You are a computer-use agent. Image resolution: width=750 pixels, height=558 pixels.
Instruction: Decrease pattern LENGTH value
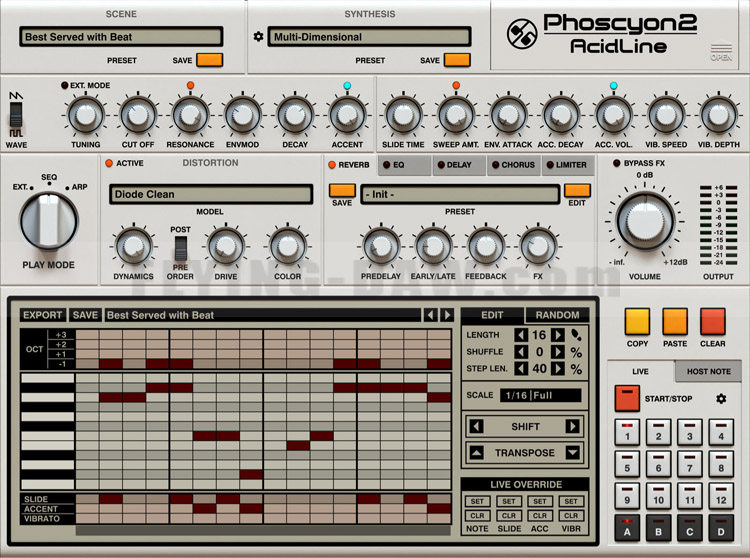click(x=521, y=335)
